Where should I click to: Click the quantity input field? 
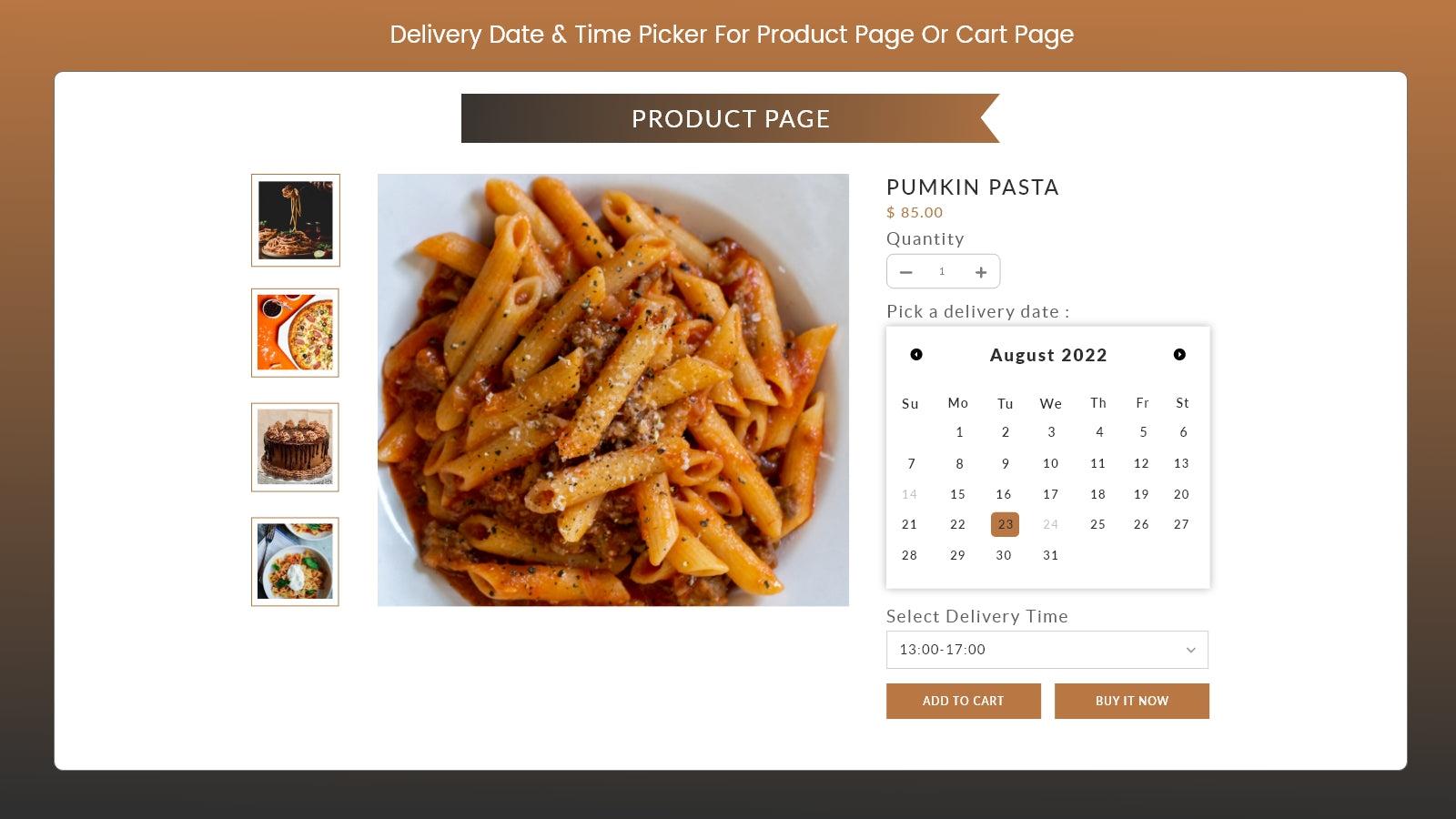click(x=942, y=271)
